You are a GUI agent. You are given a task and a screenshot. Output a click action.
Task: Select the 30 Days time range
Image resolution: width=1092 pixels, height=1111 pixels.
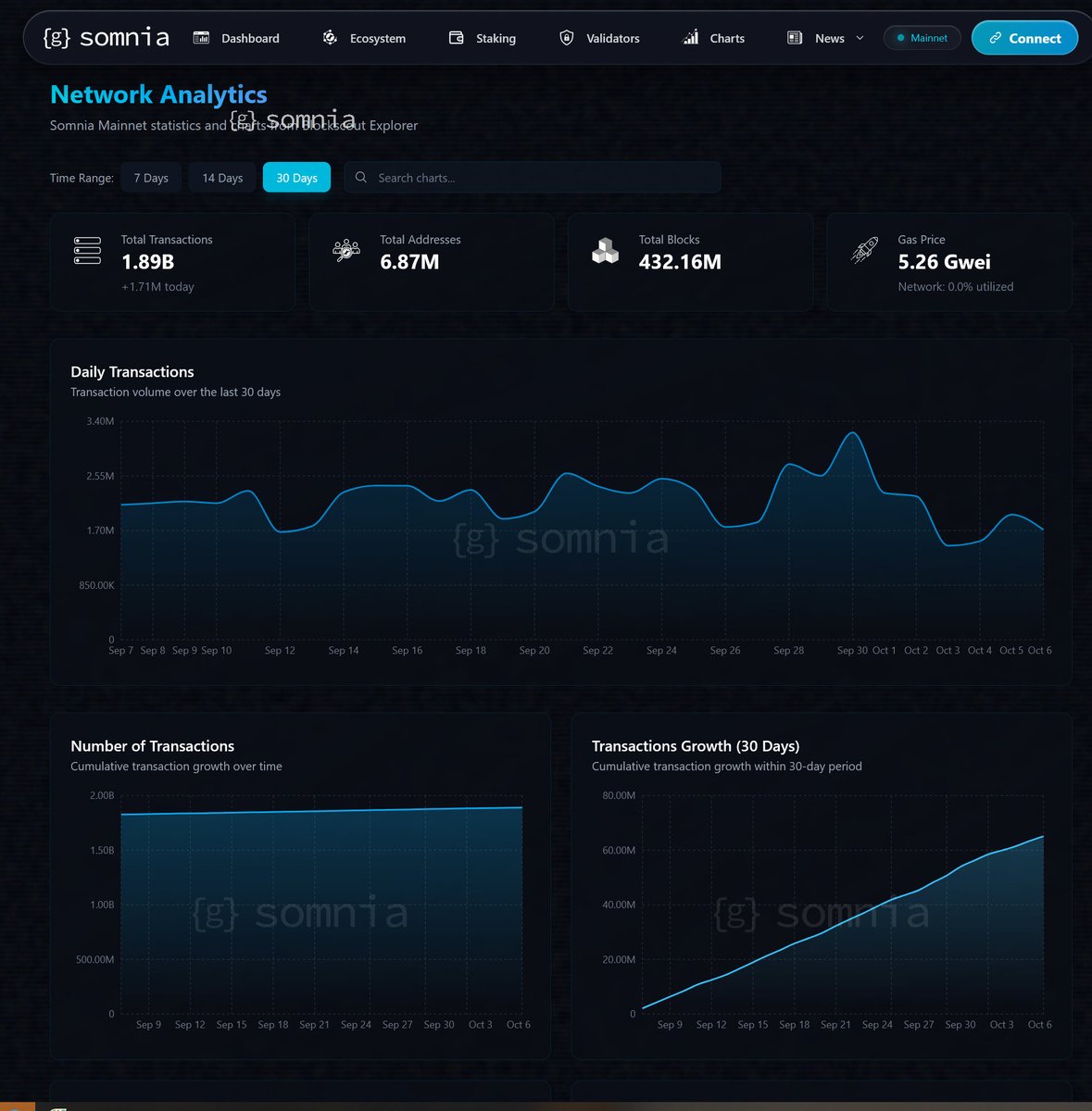[296, 178]
